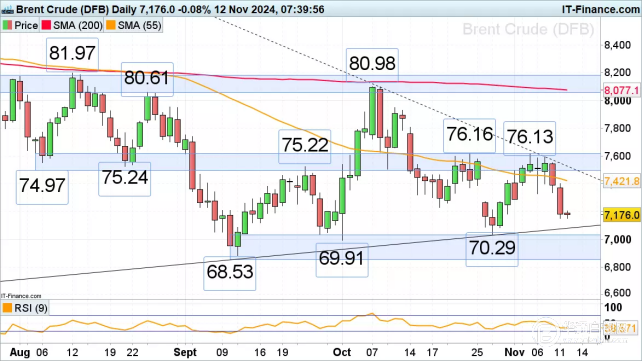This screenshot has width=643, height=362.
Task: Click the Oct label on date axis
Action: pyautogui.click(x=342, y=353)
